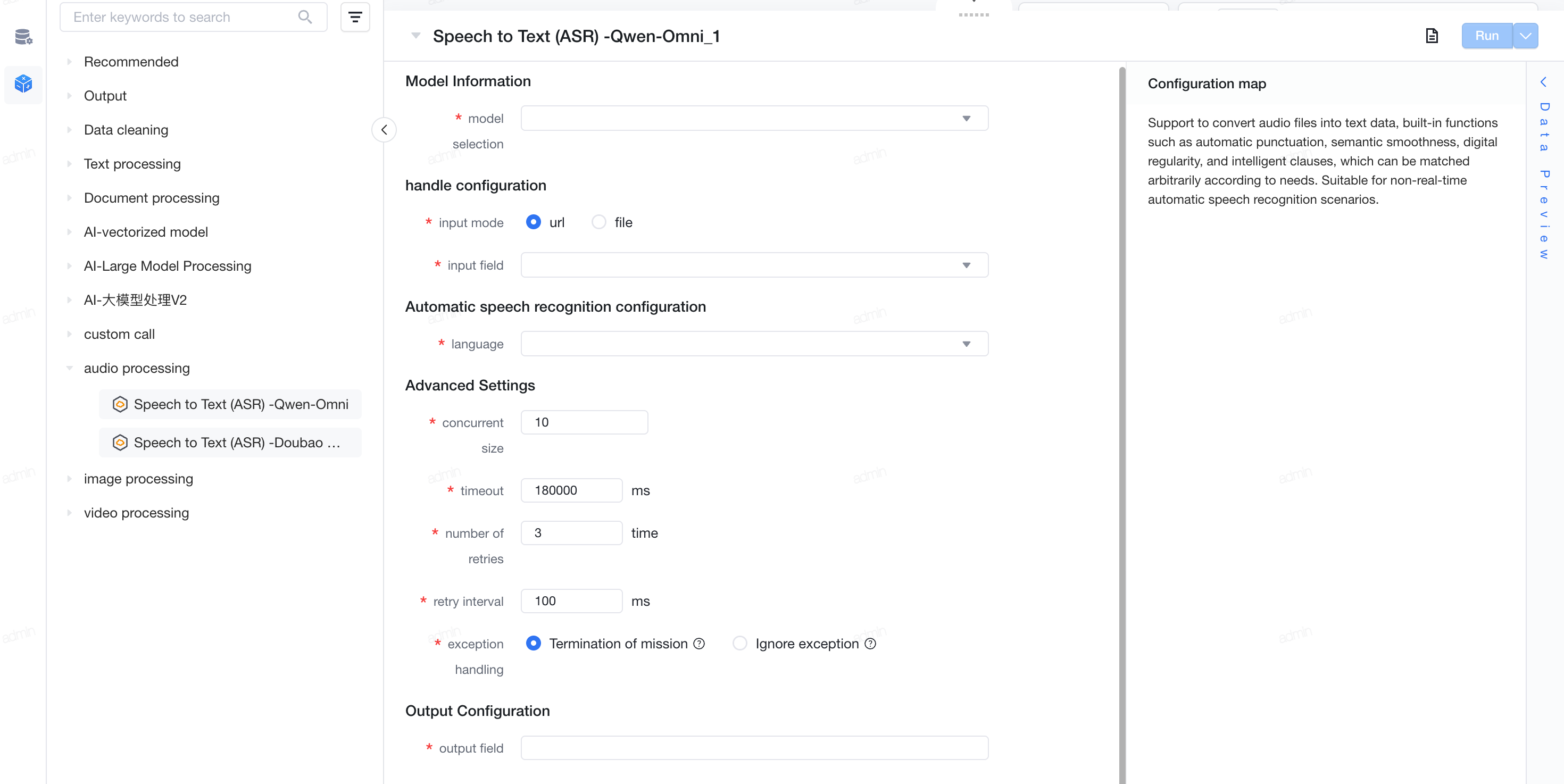This screenshot has height=784, width=1564.
Task: Open the language dropdown
Action: point(755,344)
